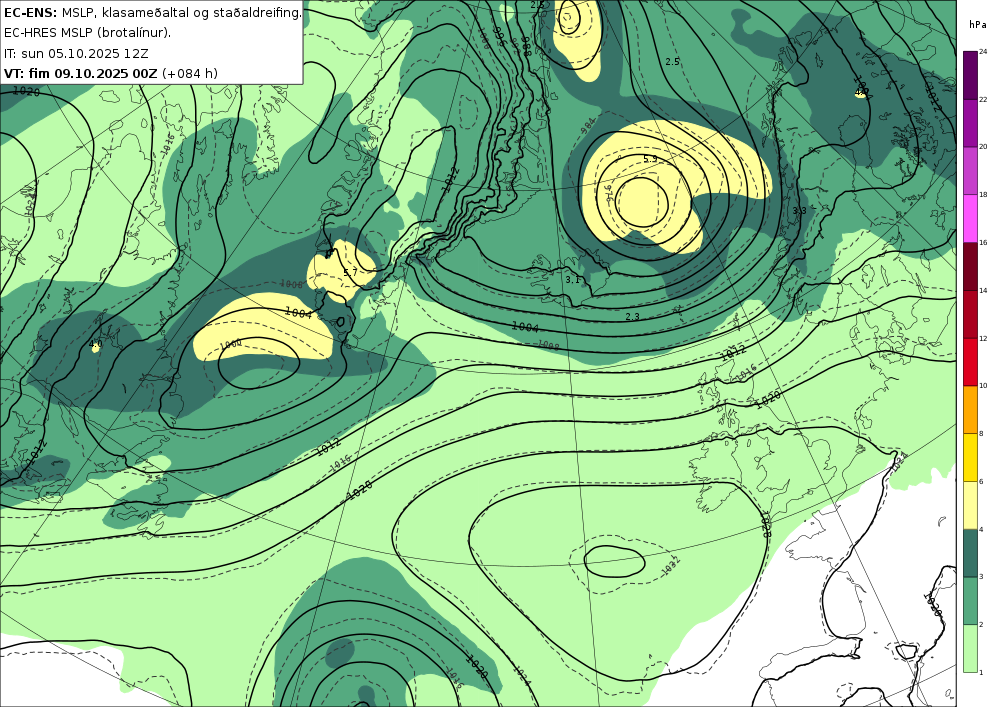
Task: Pick the orange 8–10 hPa legend segment
Action: pos(970,409)
